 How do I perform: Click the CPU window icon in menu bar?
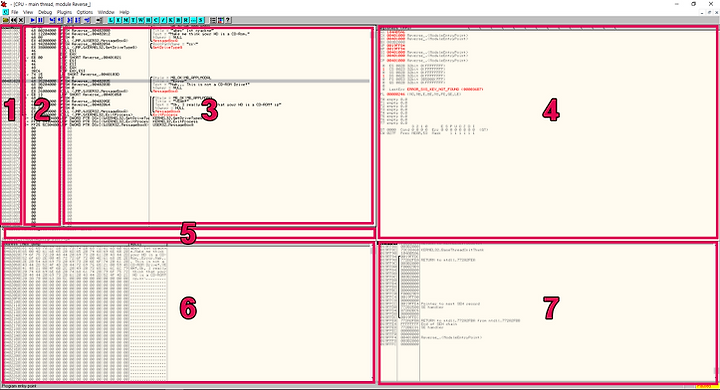[6, 12]
